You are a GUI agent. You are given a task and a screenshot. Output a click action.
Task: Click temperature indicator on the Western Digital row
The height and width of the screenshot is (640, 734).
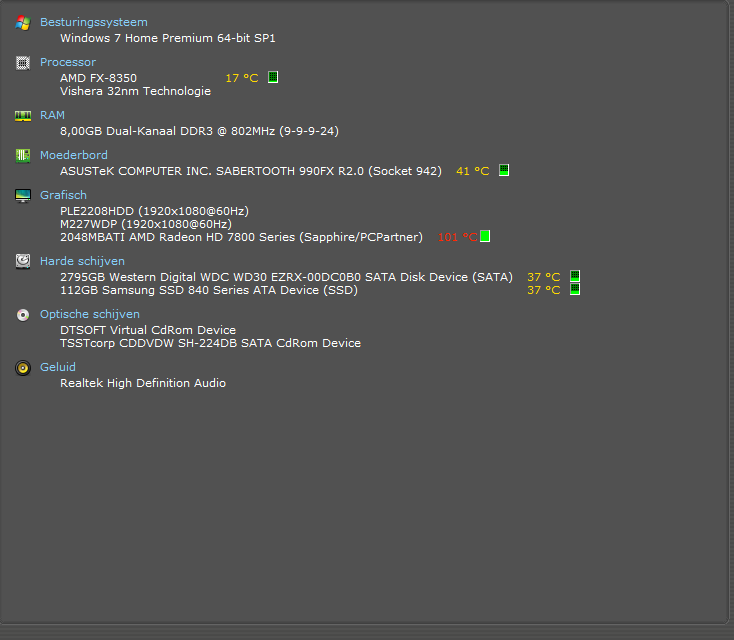tap(575, 276)
